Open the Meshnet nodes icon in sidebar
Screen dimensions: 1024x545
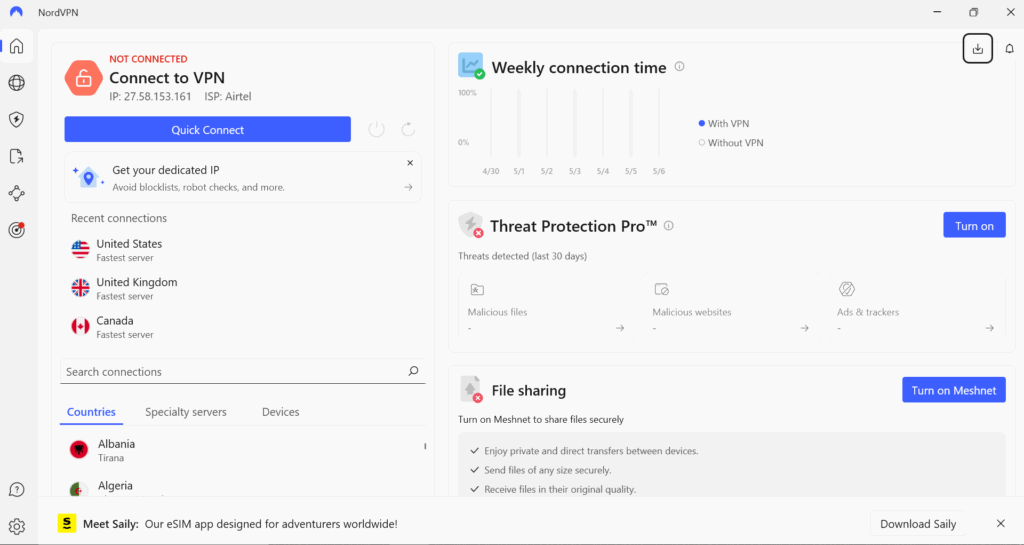[x=17, y=193]
